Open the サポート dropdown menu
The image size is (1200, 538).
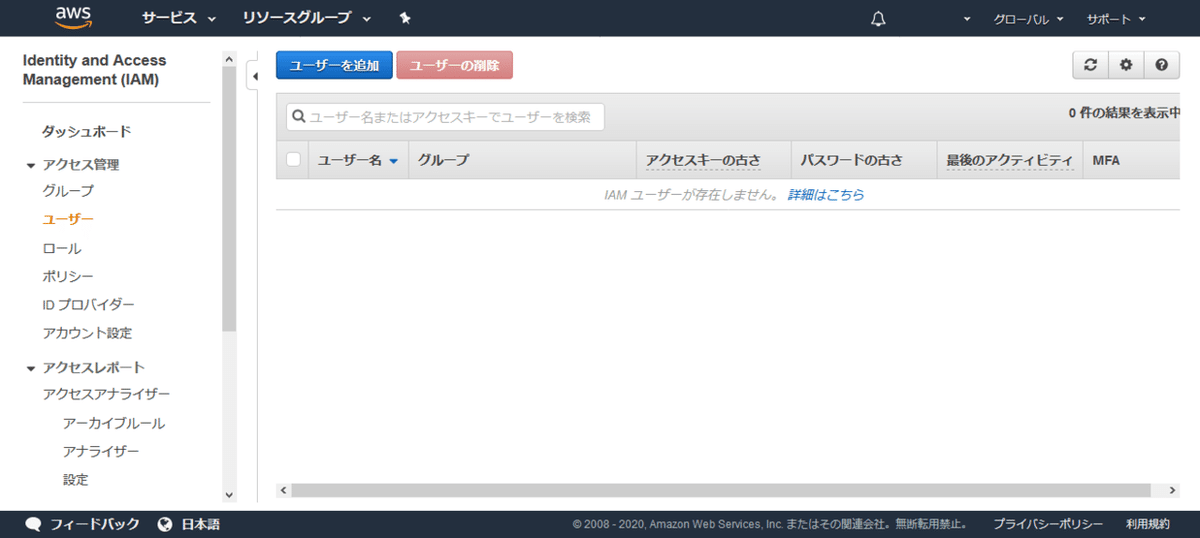pos(1116,19)
